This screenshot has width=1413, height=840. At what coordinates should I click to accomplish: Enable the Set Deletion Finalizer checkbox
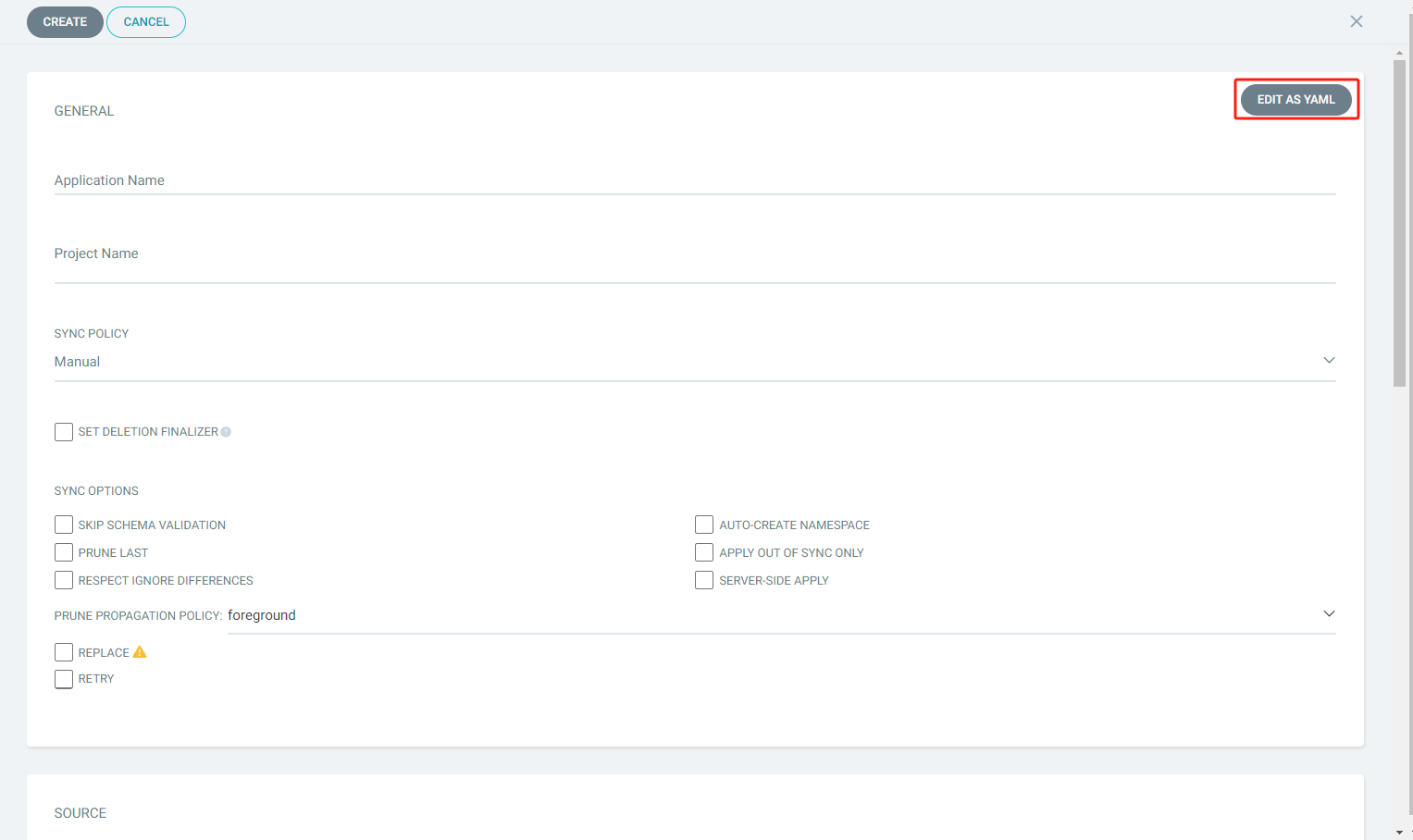pyautogui.click(x=63, y=431)
